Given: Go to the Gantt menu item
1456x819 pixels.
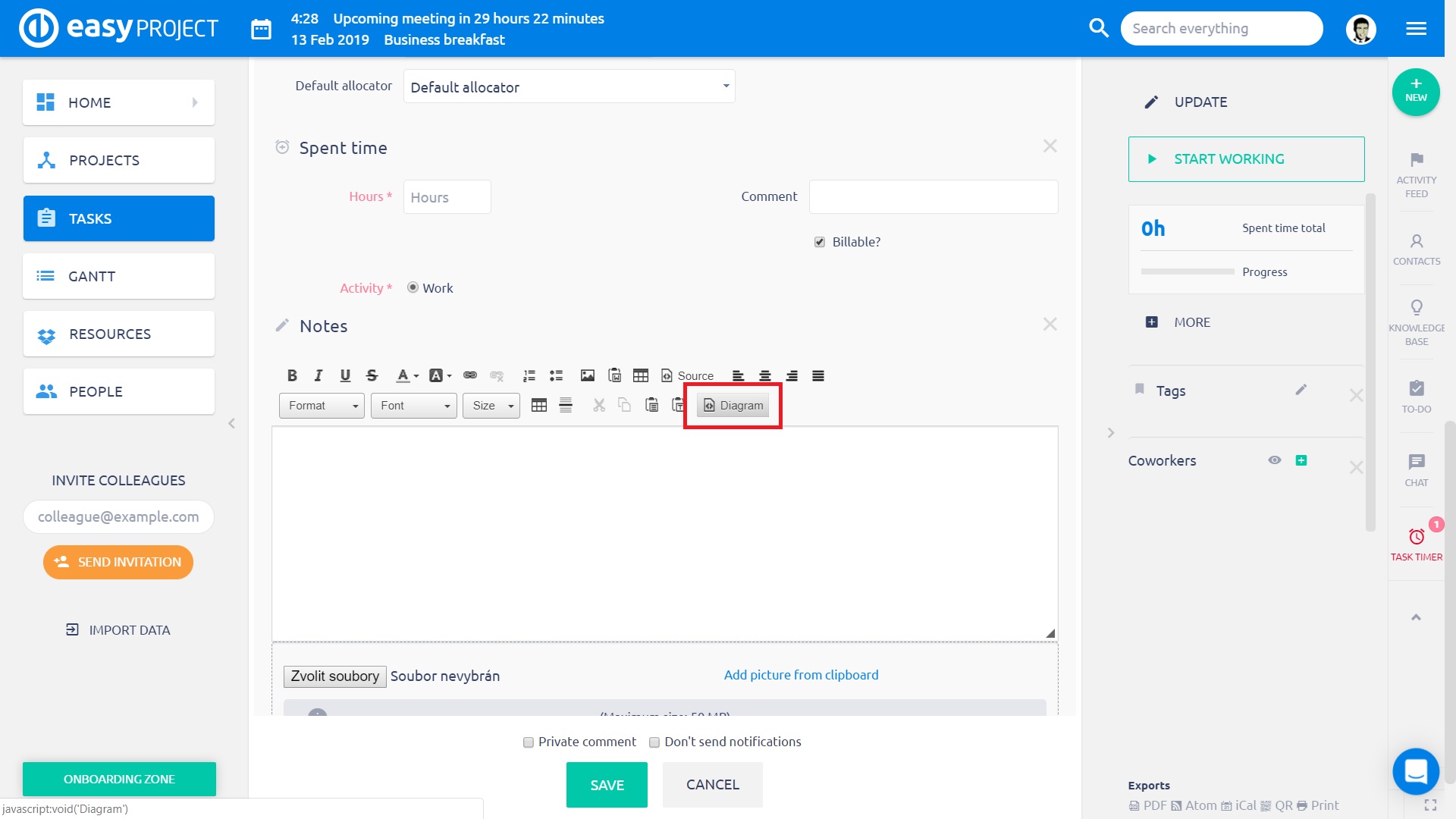Looking at the screenshot, I should click(x=119, y=276).
